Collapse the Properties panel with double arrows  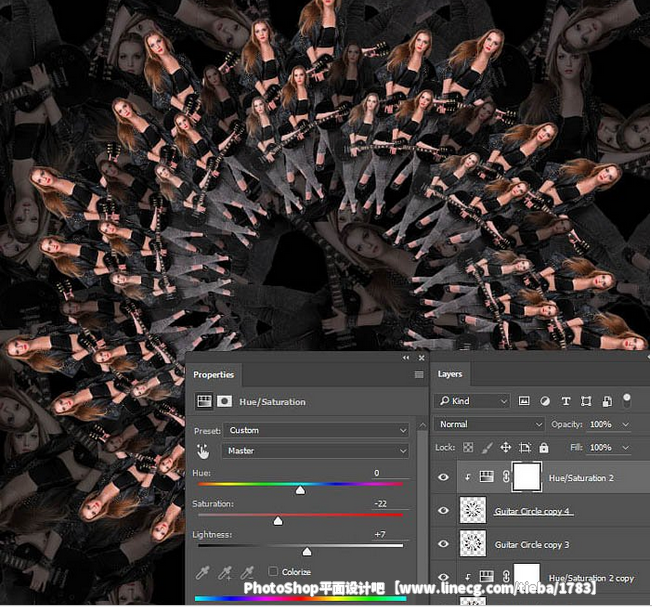406,358
